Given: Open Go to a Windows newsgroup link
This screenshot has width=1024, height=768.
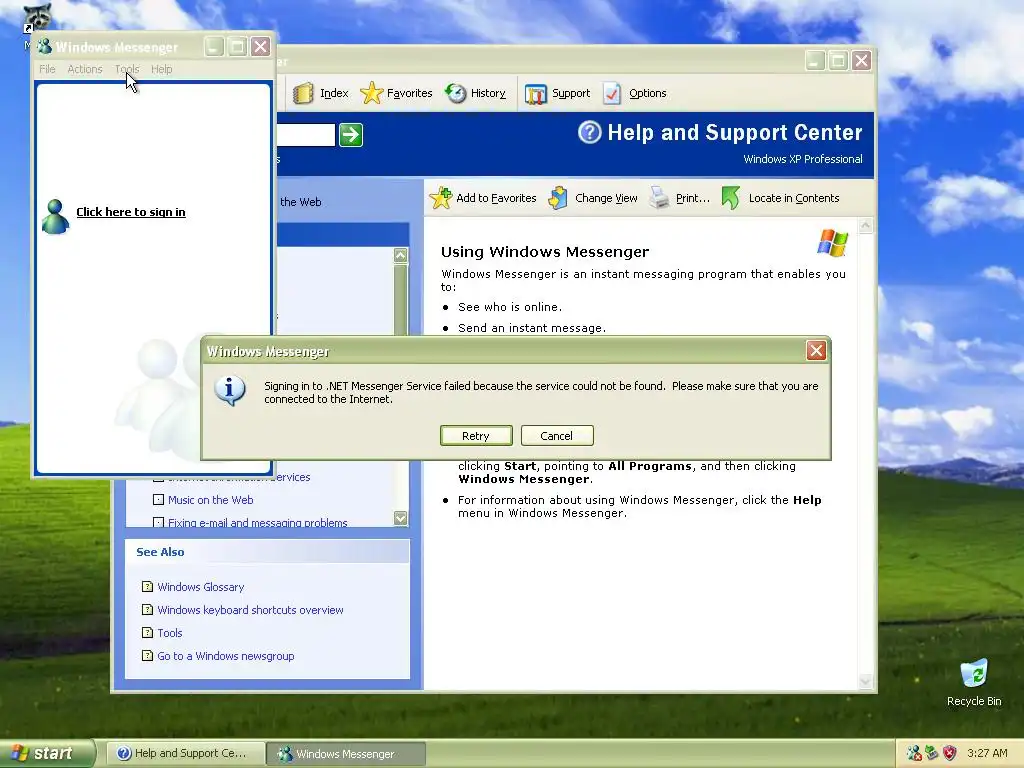Looking at the screenshot, I should click(225, 656).
